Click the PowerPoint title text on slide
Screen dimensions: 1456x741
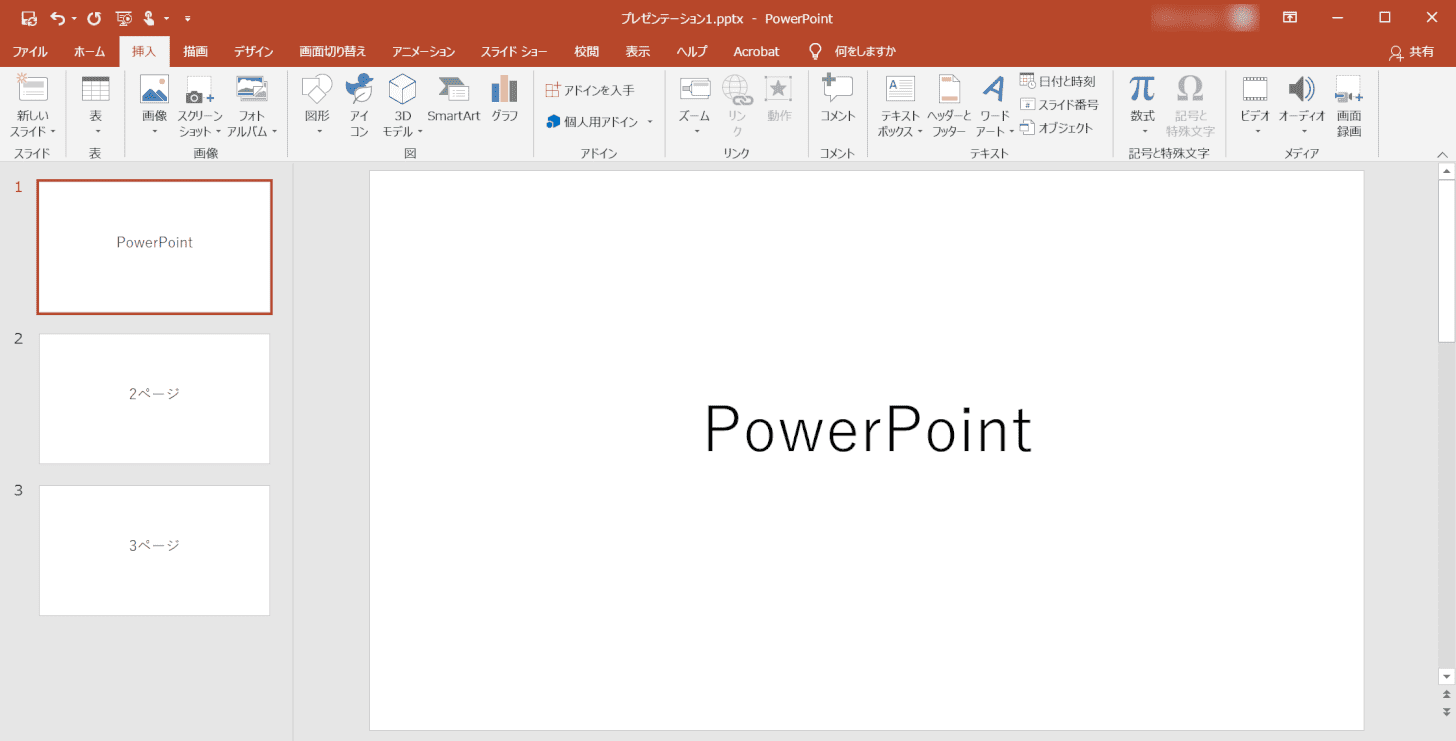click(x=868, y=430)
